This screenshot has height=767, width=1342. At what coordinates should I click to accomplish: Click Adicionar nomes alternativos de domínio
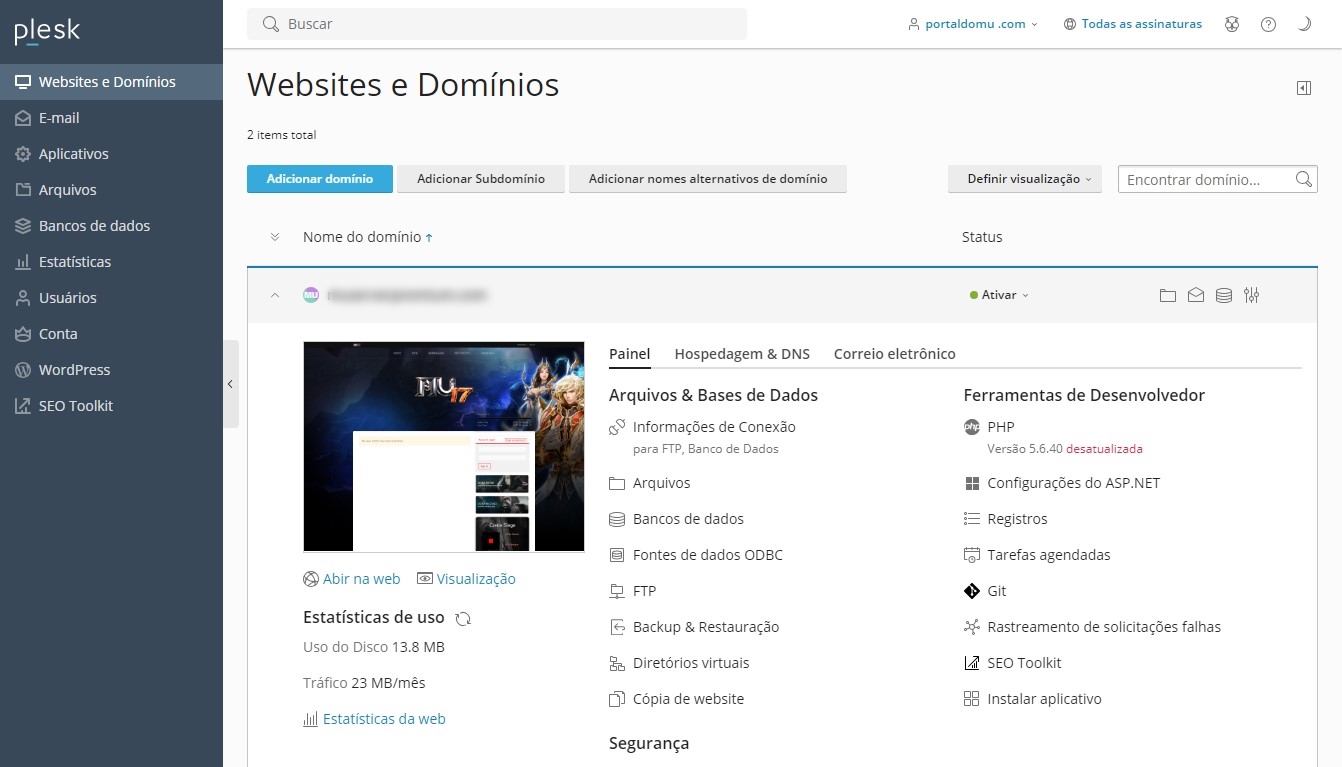click(708, 179)
